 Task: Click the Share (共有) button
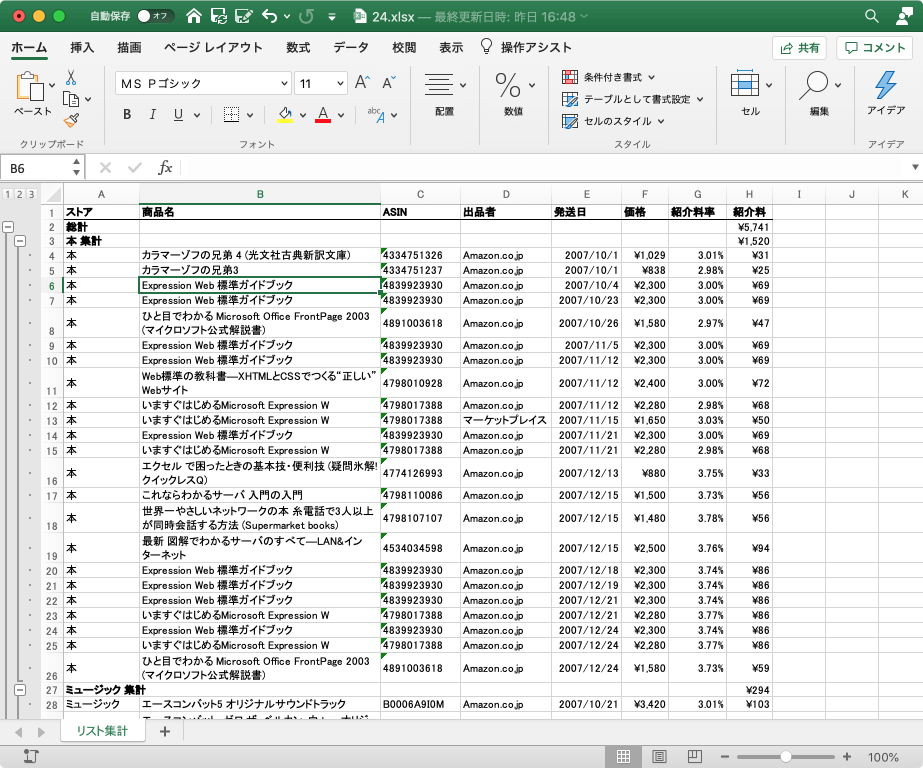[799, 48]
